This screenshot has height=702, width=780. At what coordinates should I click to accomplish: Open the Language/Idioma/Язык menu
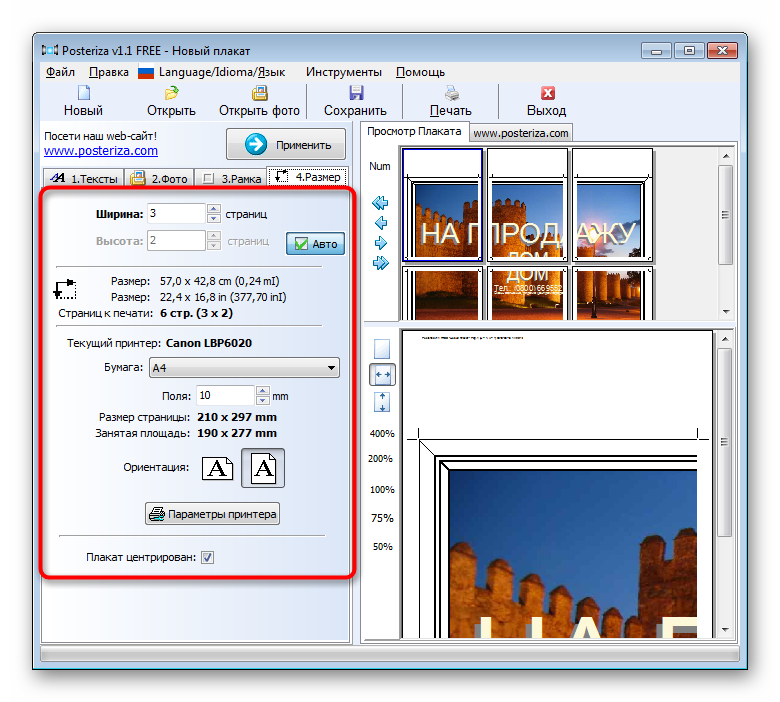point(222,72)
